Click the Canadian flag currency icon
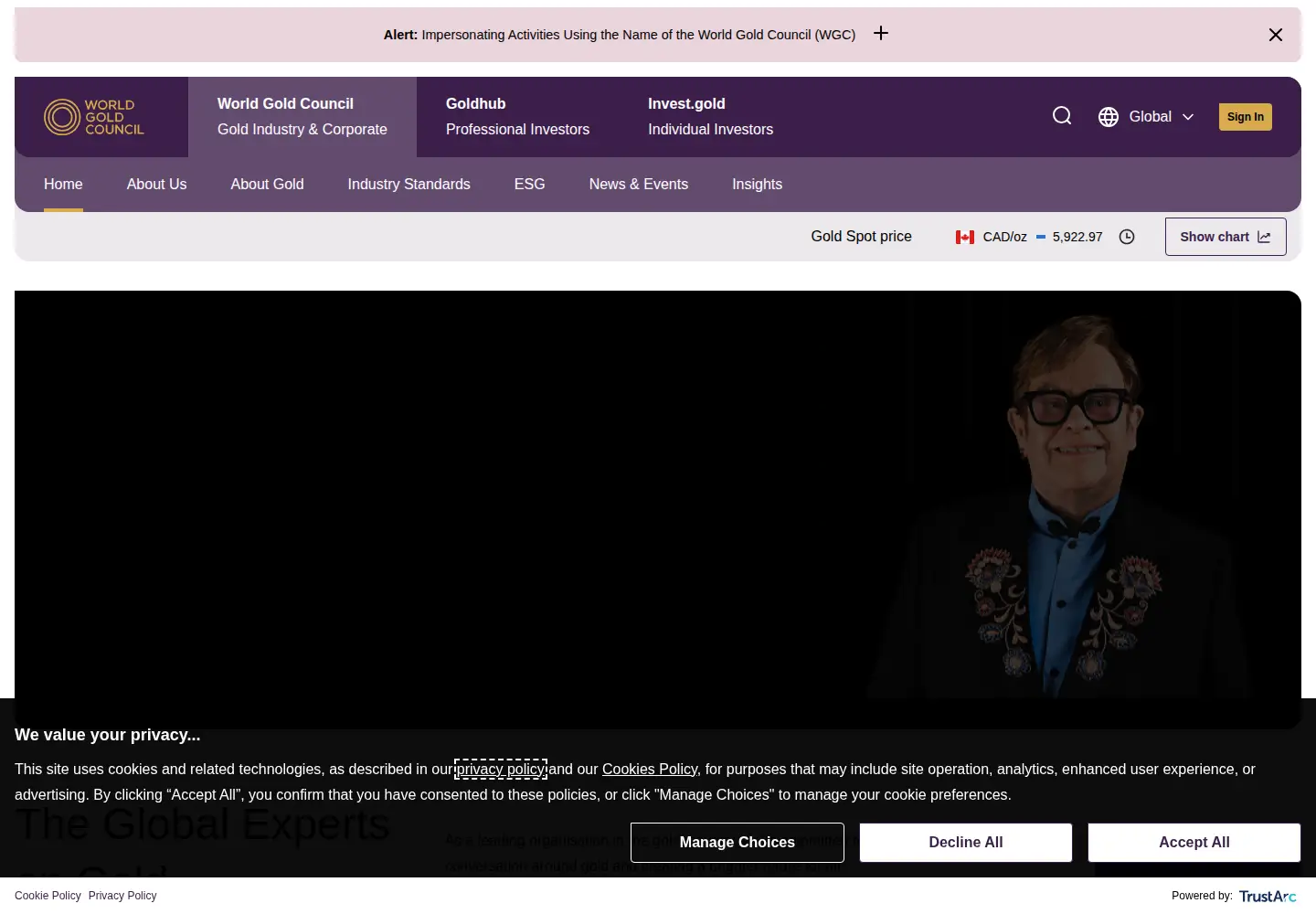 point(965,237)
